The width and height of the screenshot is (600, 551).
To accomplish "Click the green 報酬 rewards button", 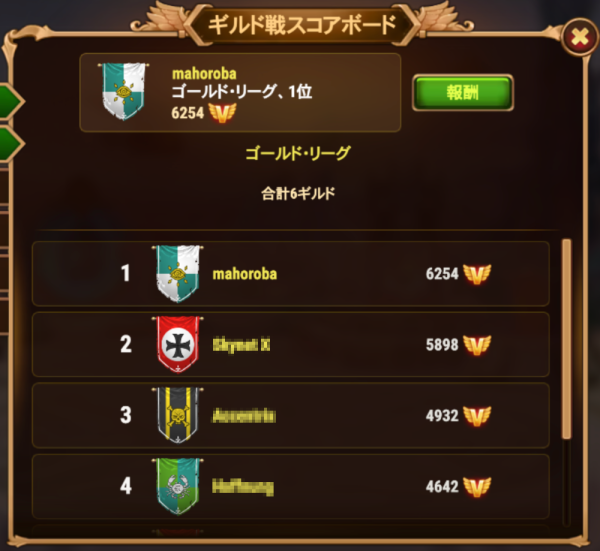I will pyautogui.click(x=463, y=93).
